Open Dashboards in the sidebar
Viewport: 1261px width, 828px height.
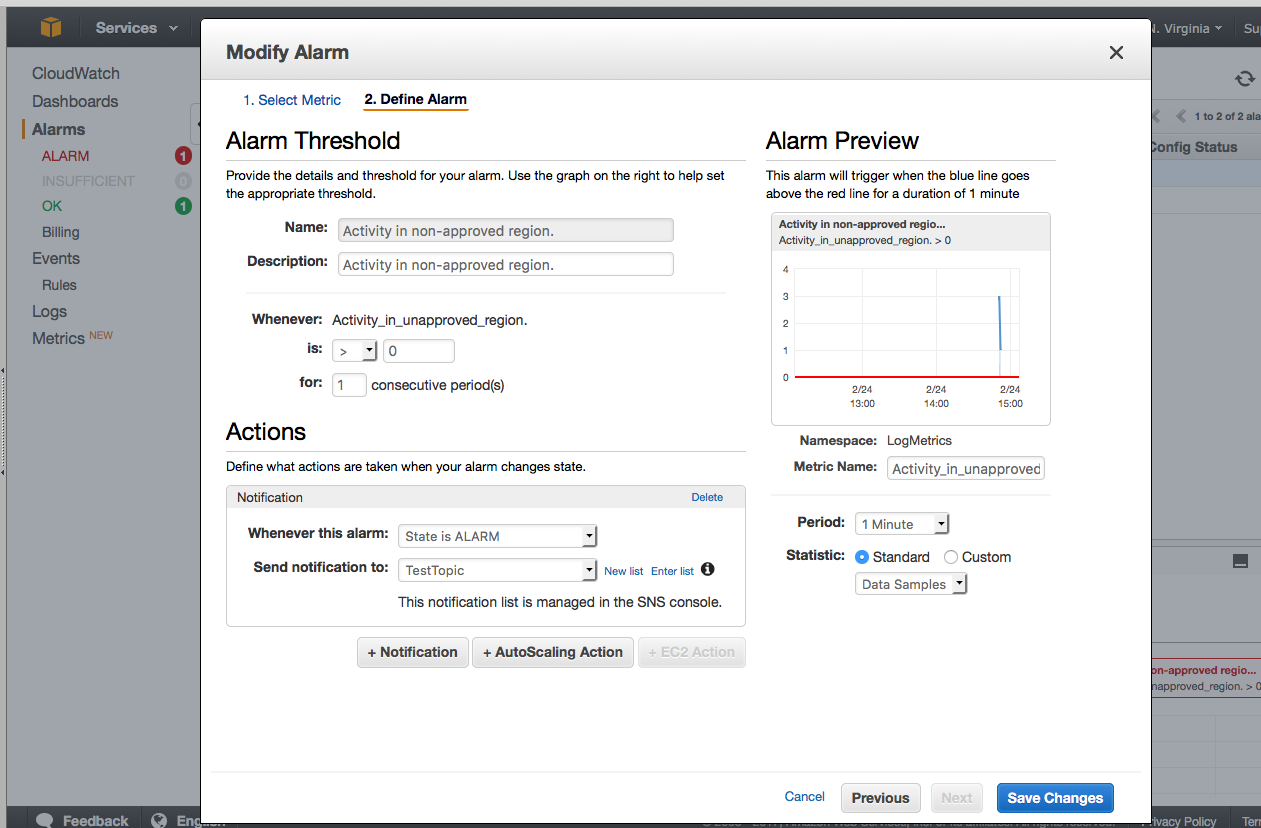tap(75, 101)
